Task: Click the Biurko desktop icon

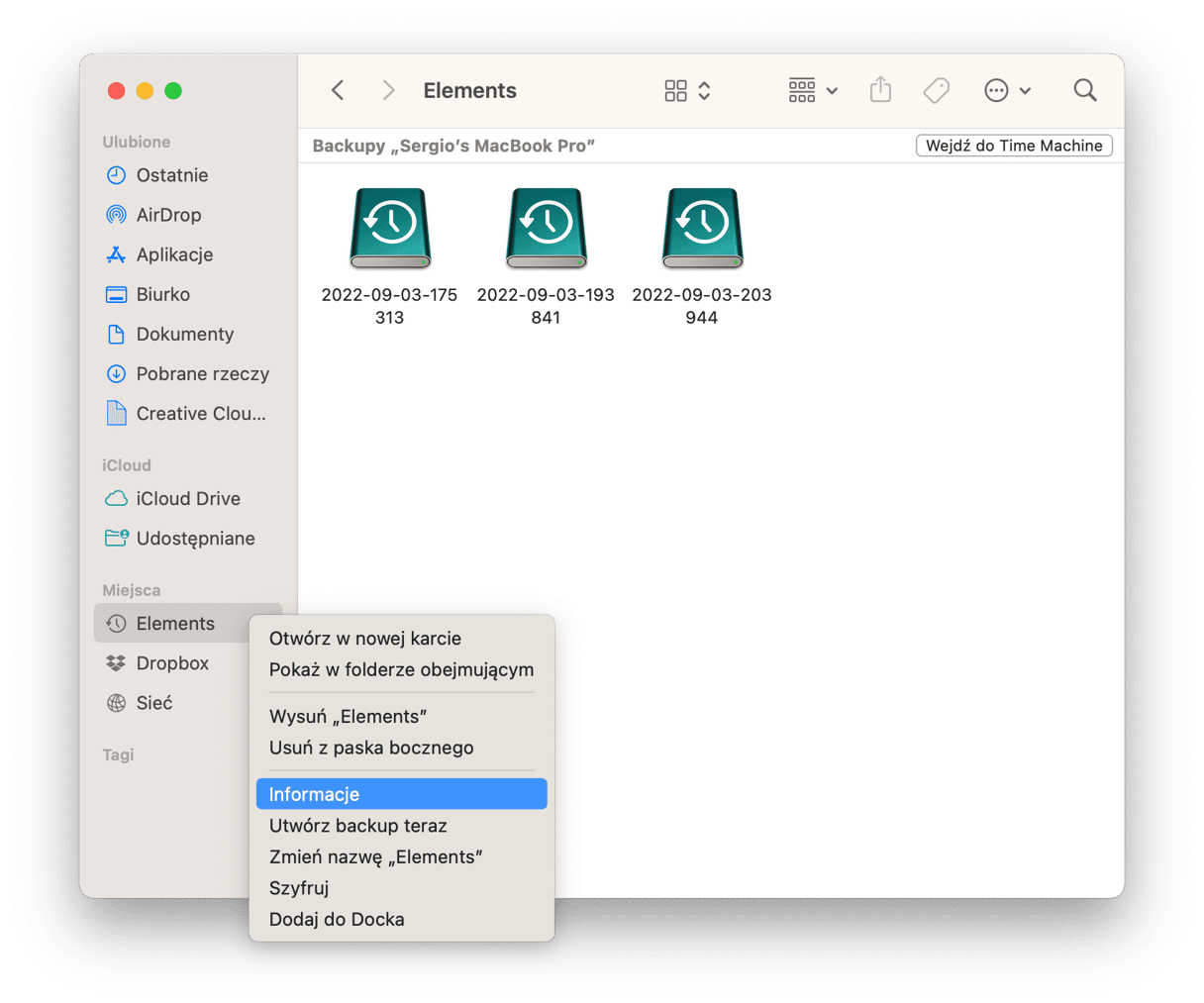Action: pyautogui.click(x=116, y=294)
